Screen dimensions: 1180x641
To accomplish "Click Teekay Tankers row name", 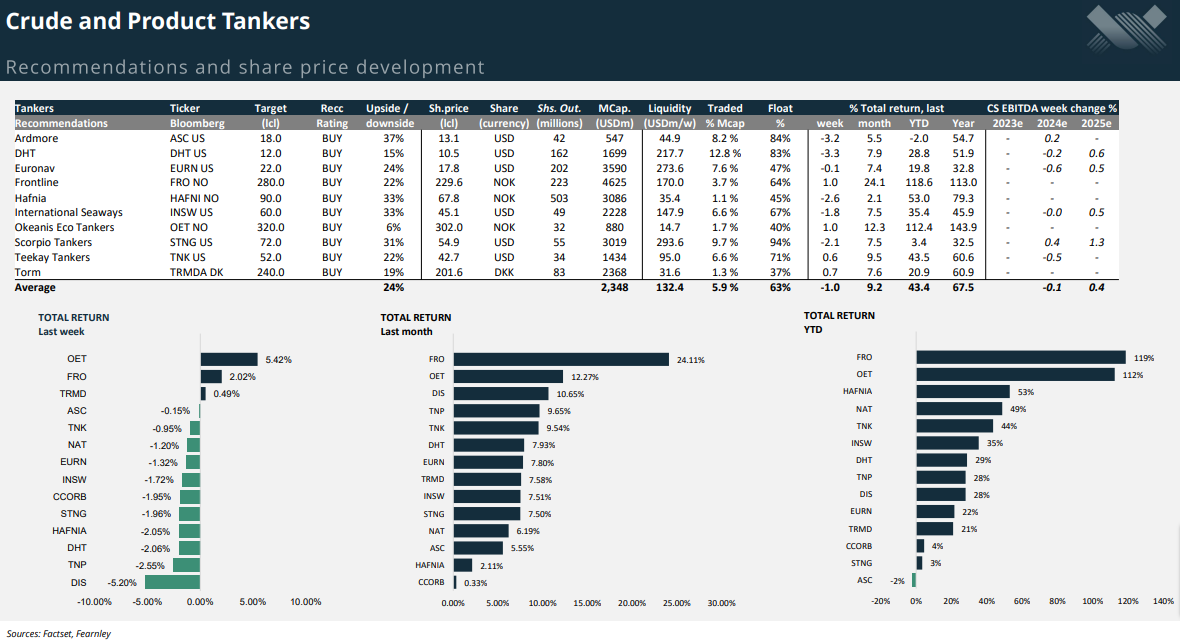I will coord(52,257).
